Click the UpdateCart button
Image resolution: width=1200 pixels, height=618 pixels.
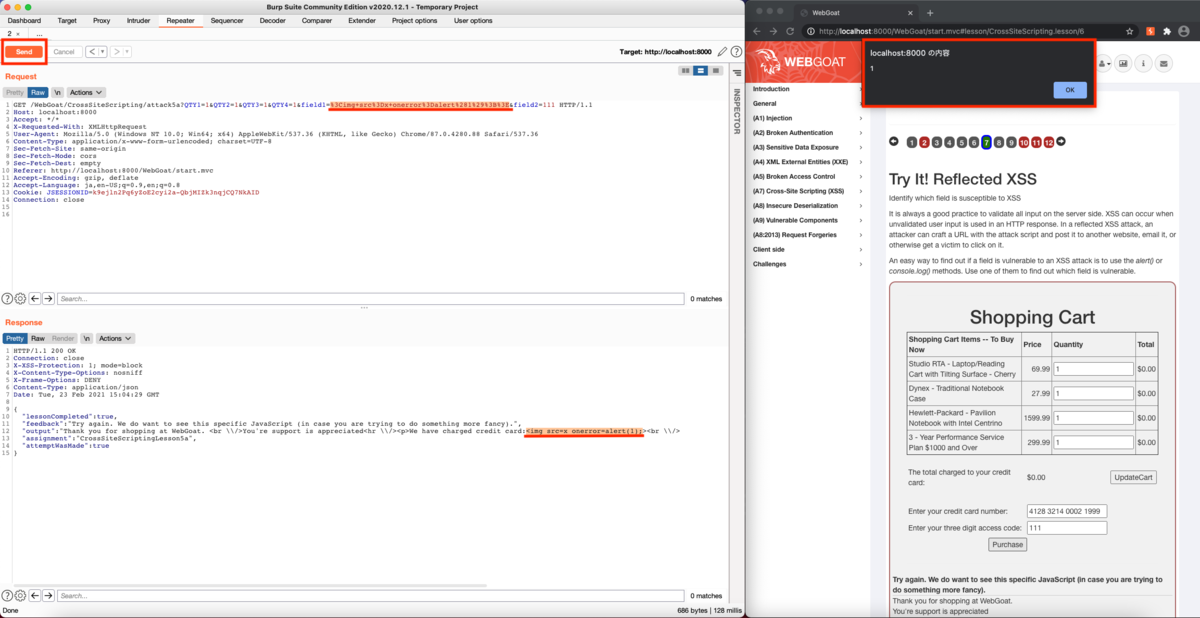point(1133,477)
